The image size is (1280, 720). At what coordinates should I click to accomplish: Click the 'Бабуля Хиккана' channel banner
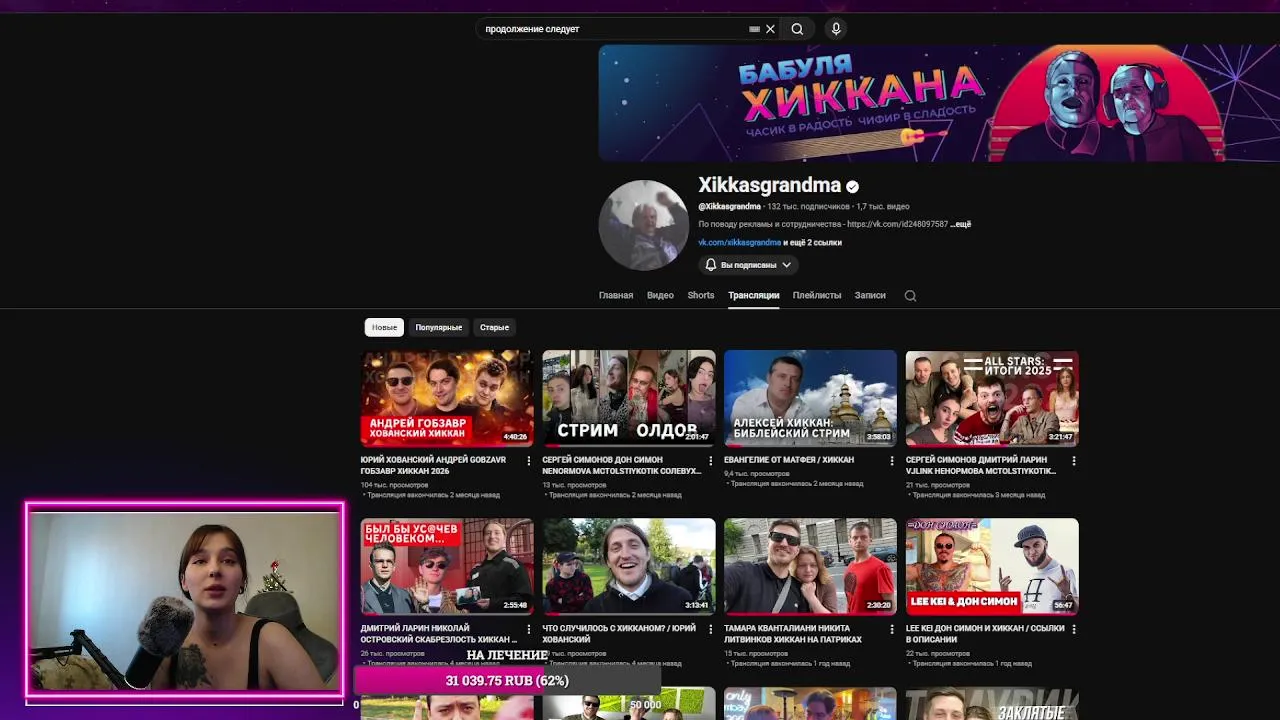(x=939, y=103)
